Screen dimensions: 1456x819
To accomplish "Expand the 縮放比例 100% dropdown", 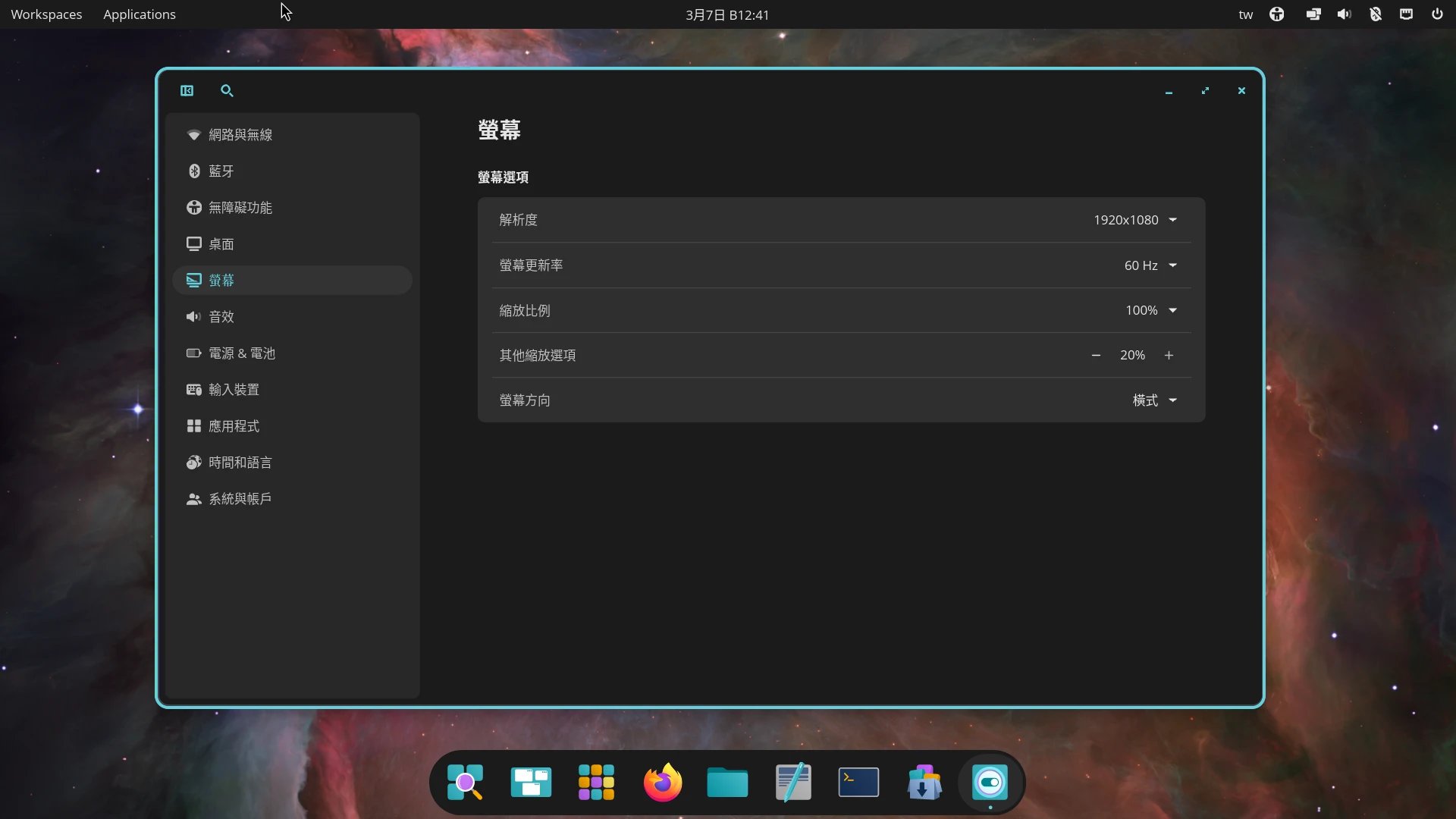I will [x=1150, y=310].
